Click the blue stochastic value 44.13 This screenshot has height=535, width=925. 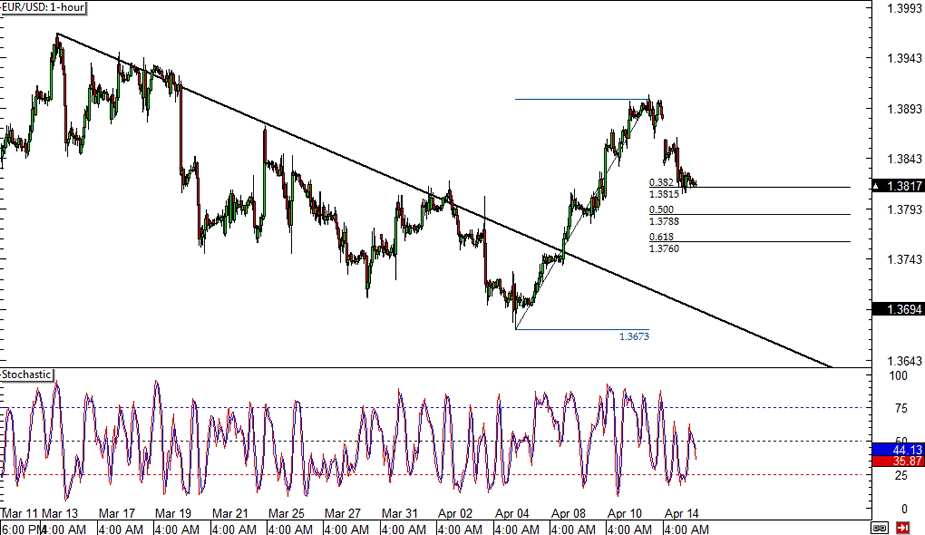(898, 450)
